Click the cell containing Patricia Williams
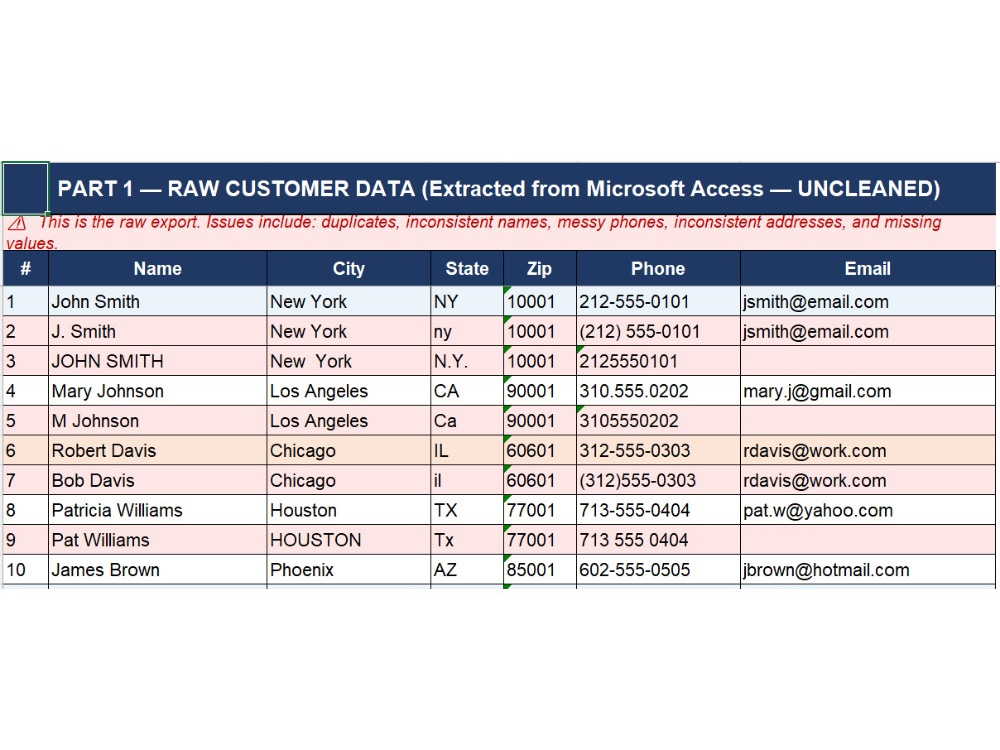 click(158, 510)
